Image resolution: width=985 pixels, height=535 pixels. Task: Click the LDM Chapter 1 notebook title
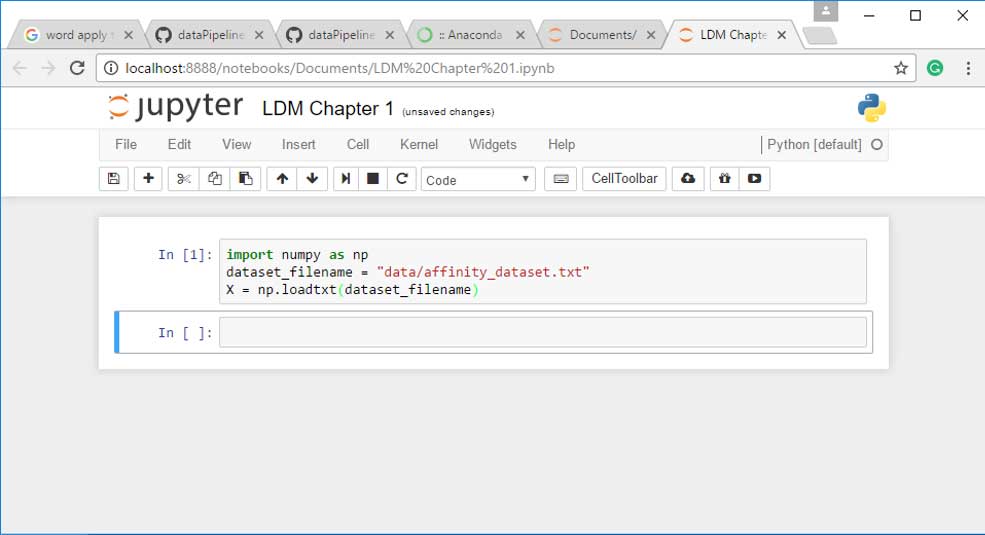328,108
